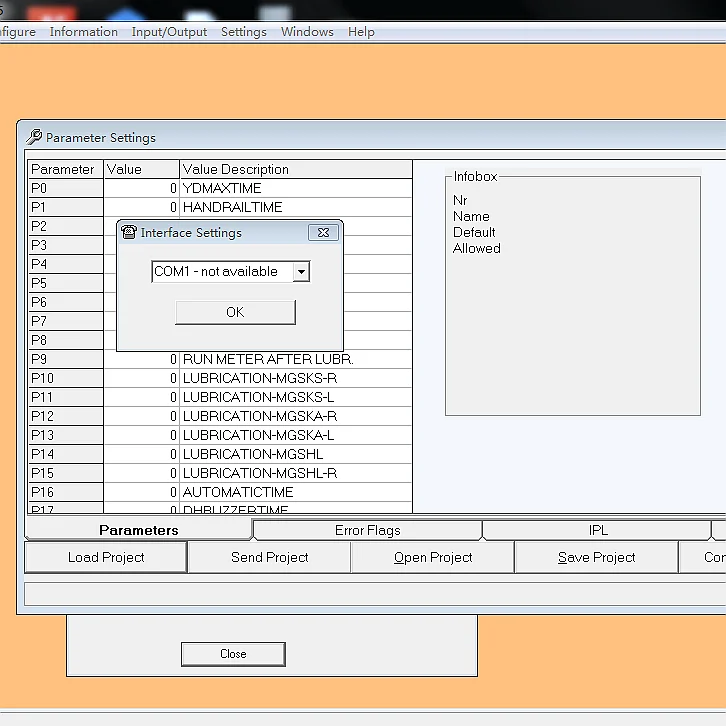The height and width of the screenshot is (726, 726).
Task: Click the Parameter Settings wrench icon
Action: (34, 137)
